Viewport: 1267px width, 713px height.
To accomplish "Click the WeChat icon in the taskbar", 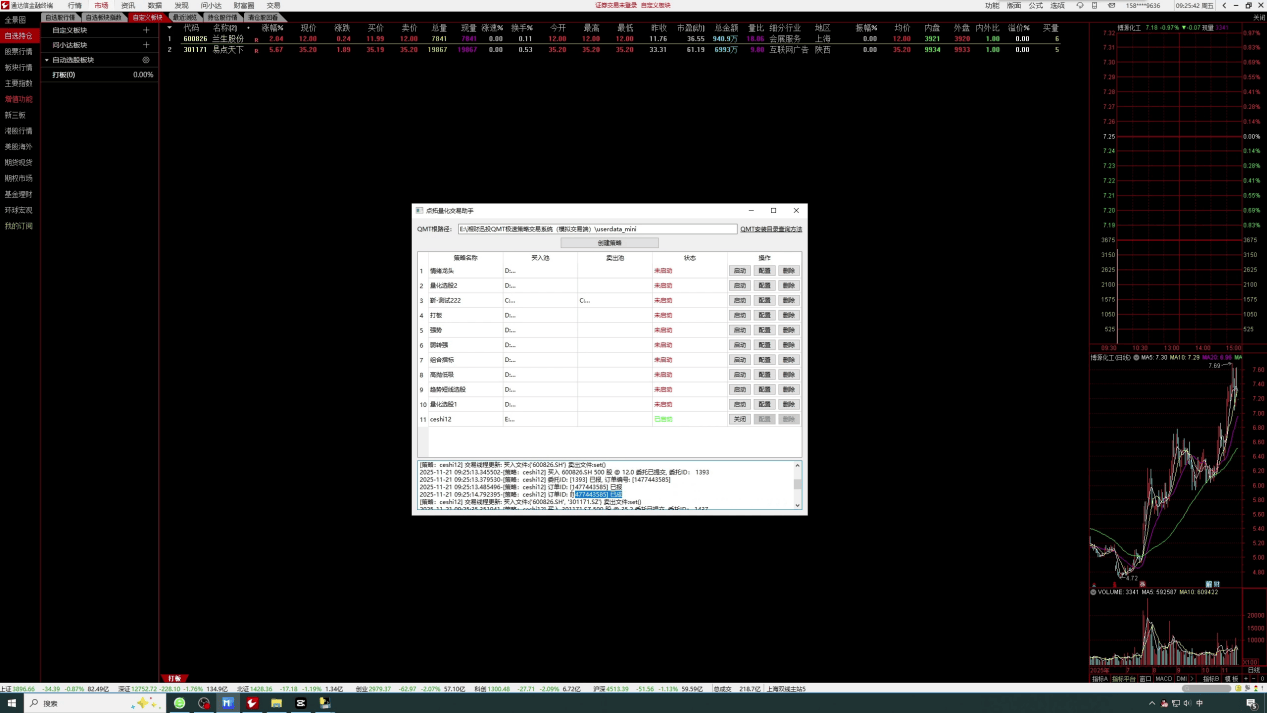I will 180,703.
